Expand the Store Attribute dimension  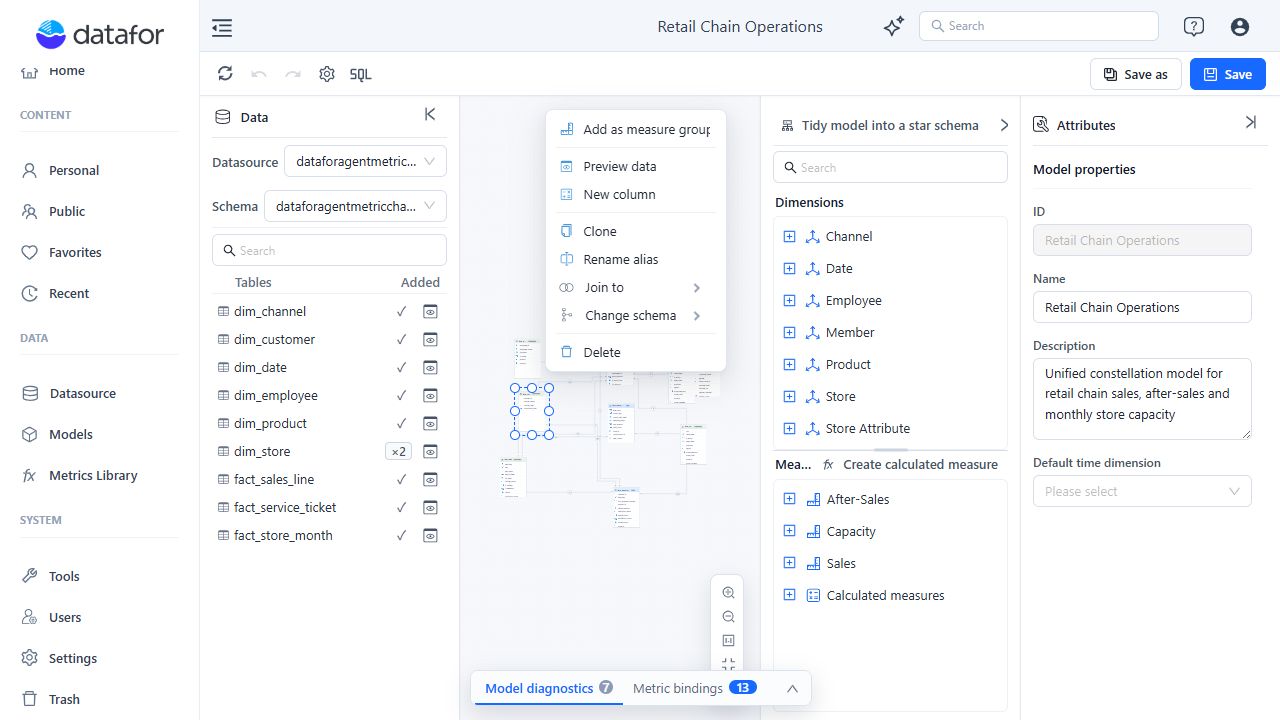tap(789, 428)
